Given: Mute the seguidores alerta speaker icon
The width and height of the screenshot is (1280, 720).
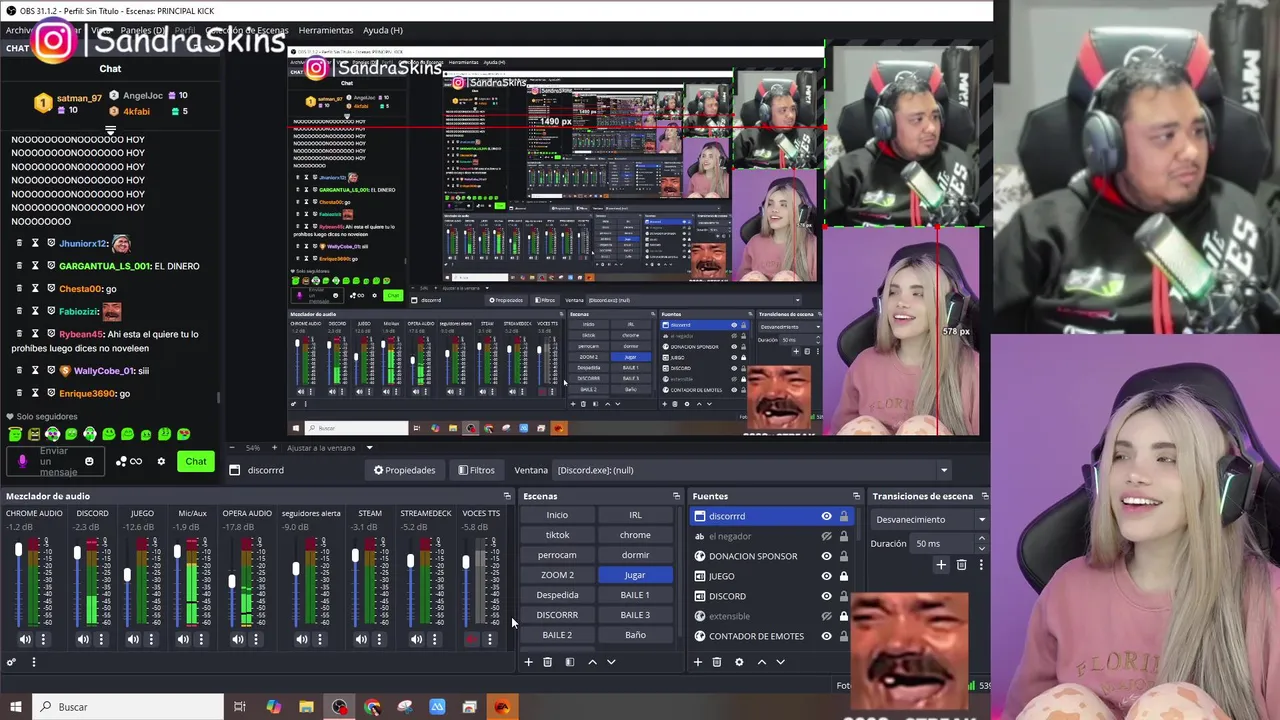Looking at the screenshot, I should pyautogui.click(x=302, y=639).
